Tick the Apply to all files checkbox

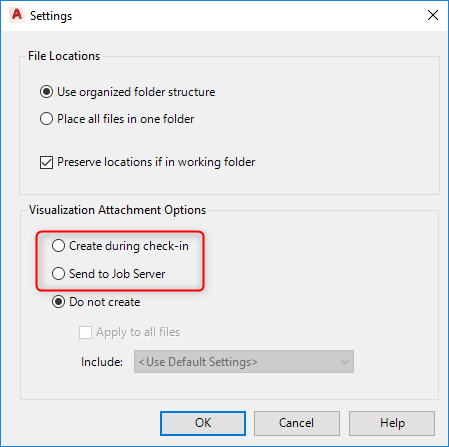85,332
